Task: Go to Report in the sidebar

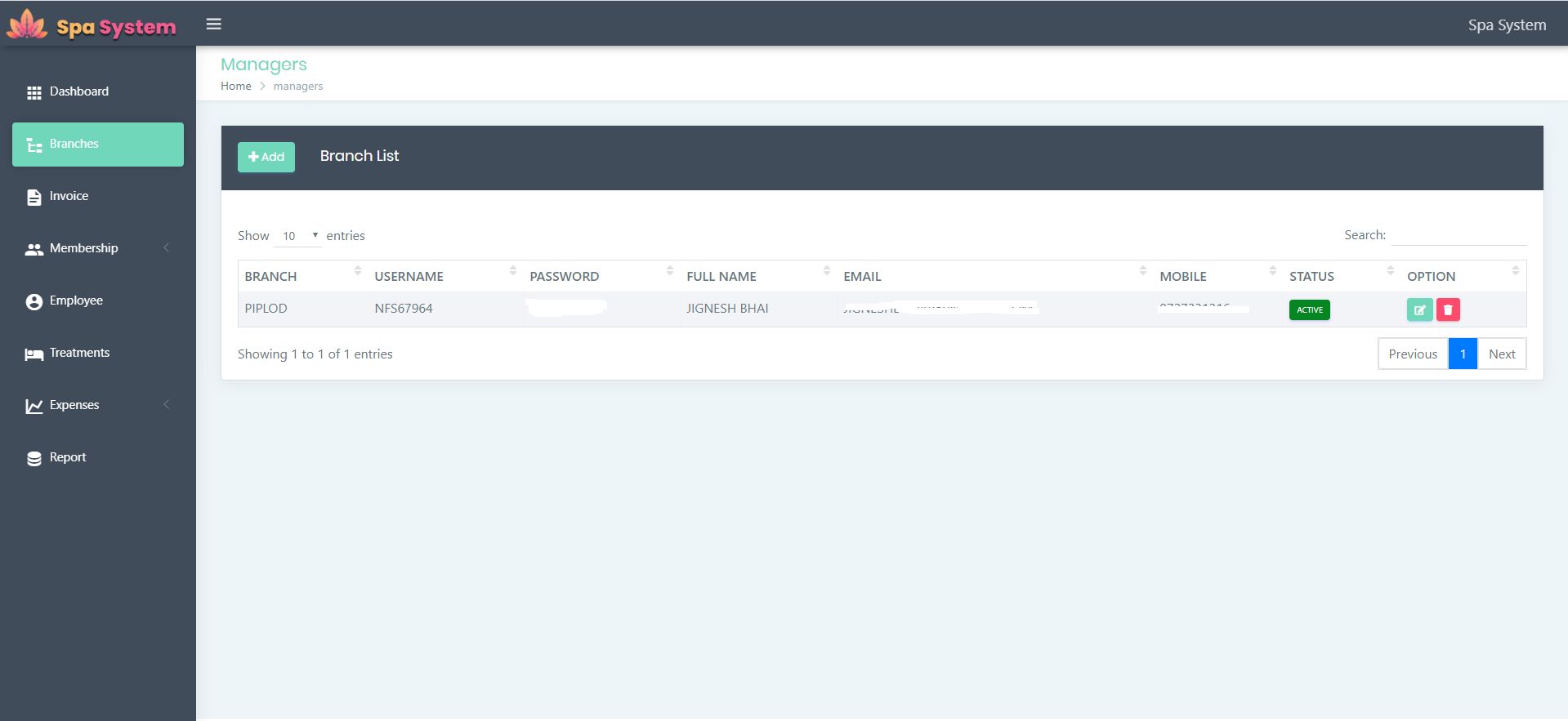Action: click(x=98, y=457)
